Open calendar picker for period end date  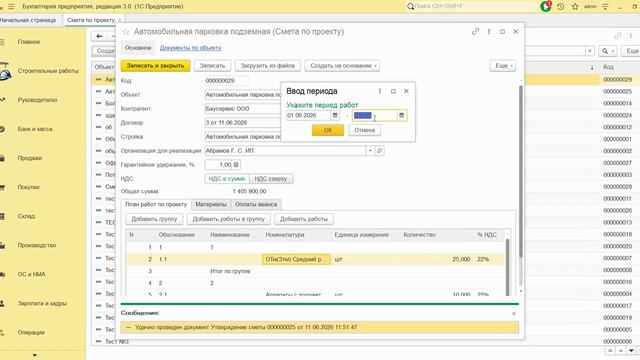point(402,116)
